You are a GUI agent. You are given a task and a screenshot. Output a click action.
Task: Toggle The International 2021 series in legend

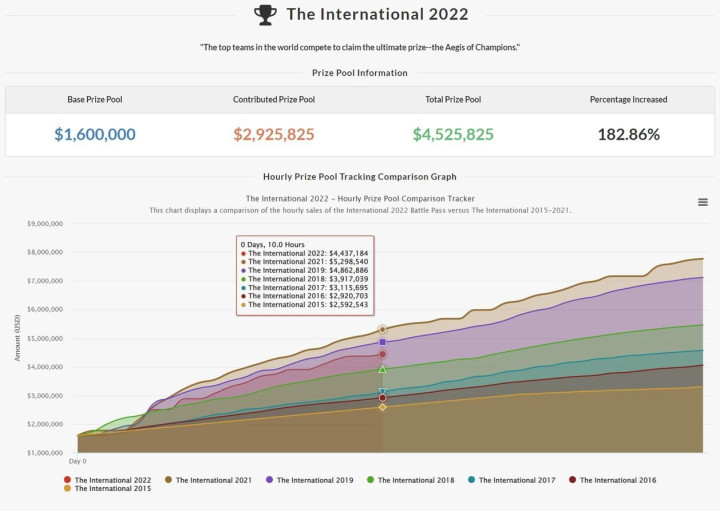(x=208, y=480)
